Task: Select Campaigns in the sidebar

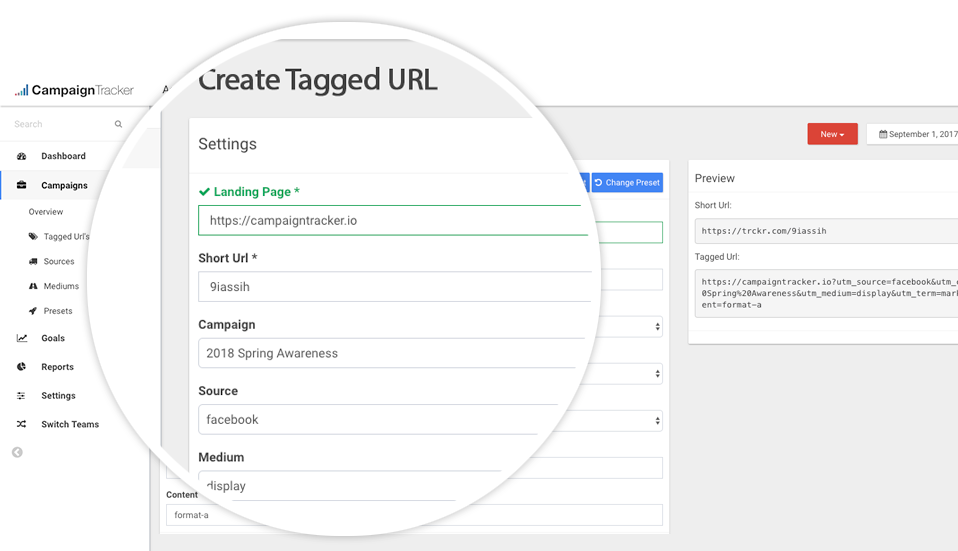Action: click(64, 185)
